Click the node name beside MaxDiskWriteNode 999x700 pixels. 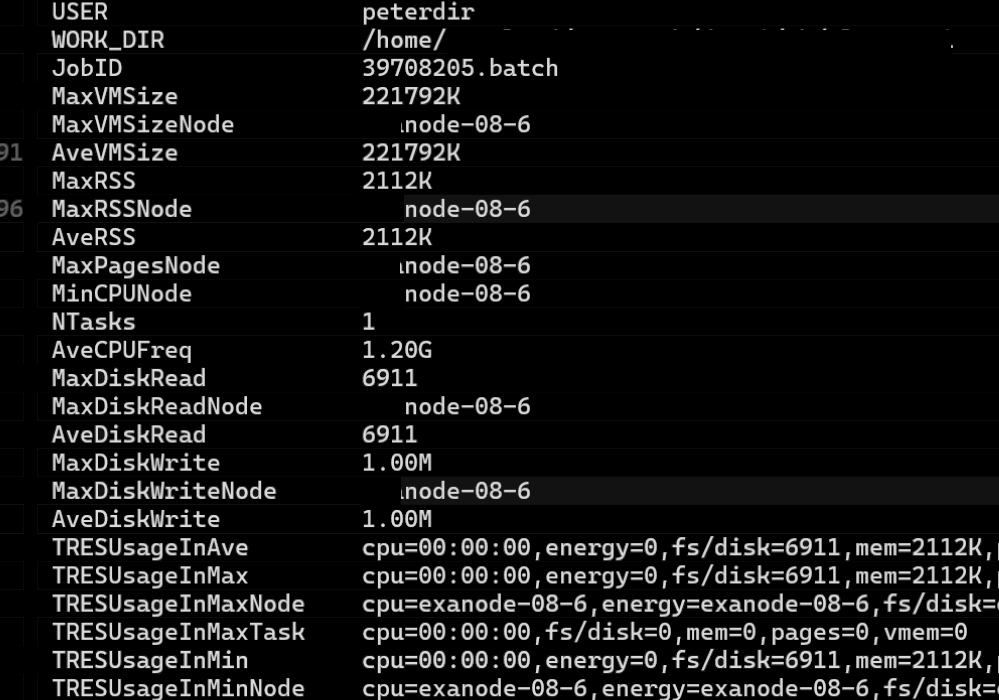coord(466,491)
